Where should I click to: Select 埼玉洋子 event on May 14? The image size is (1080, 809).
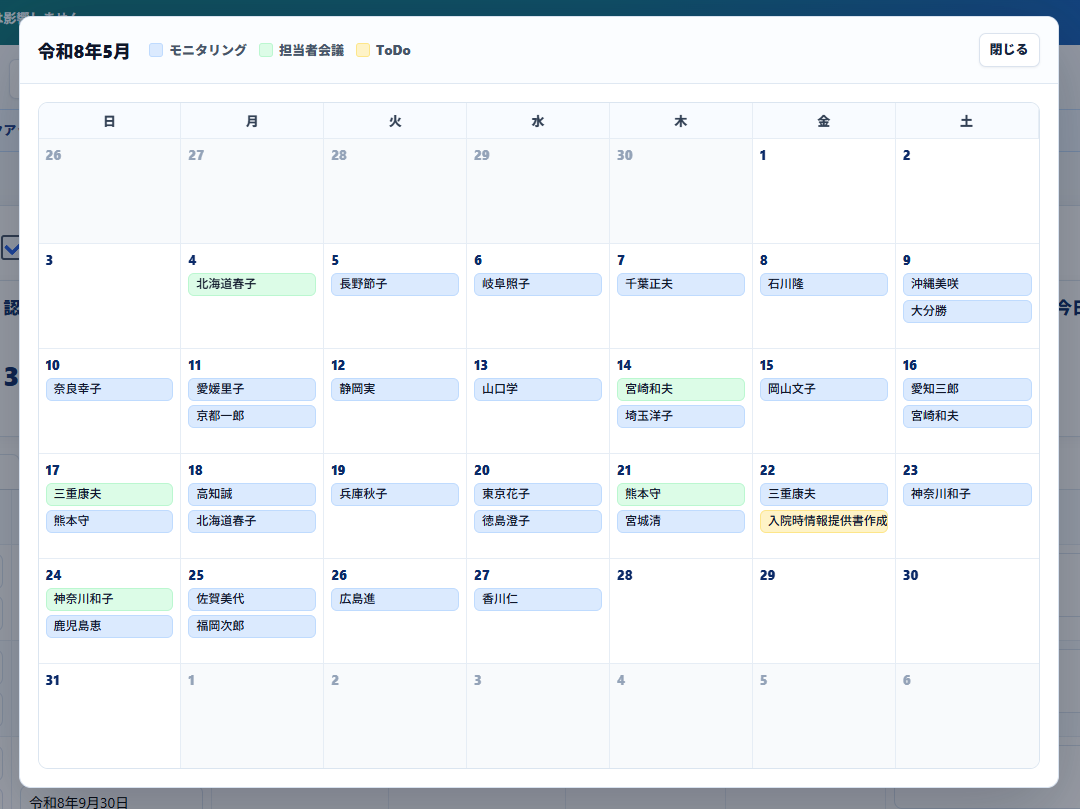pos(681,417)
